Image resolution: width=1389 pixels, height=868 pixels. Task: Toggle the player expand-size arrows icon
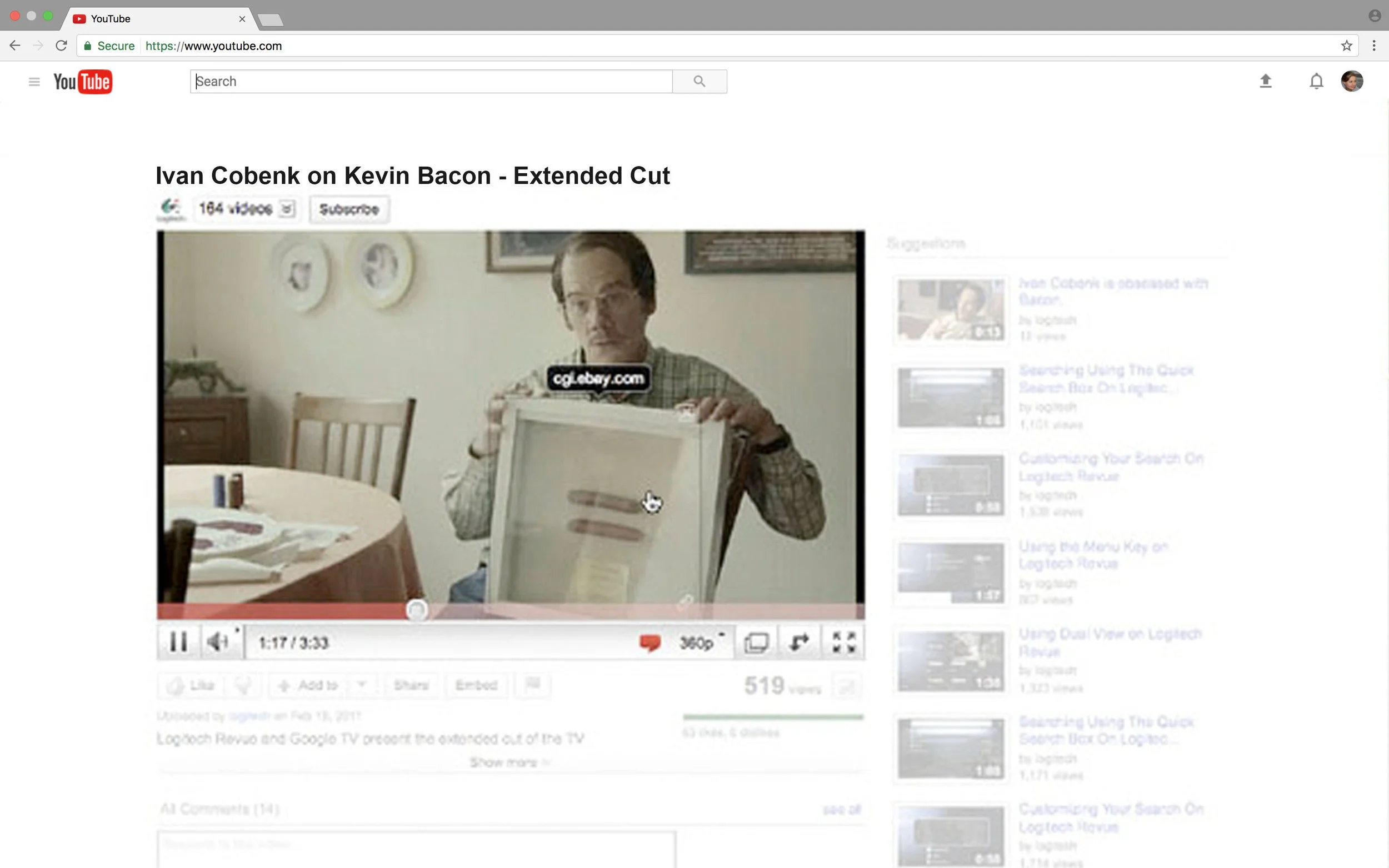800,643
